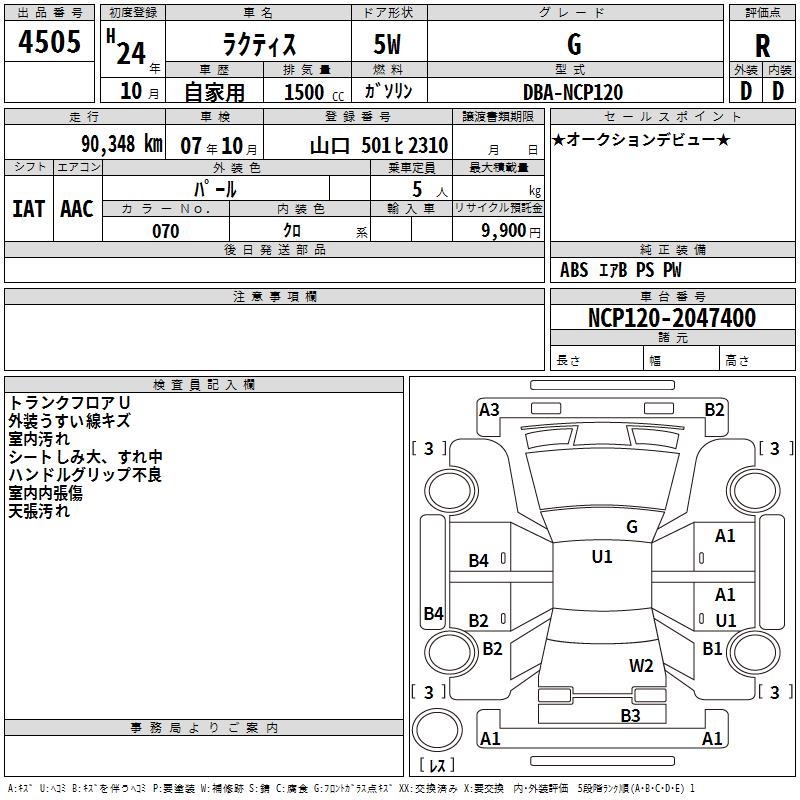Select the displacement 1500 cc
800x800 pixels.
click(x=314, y=92)
